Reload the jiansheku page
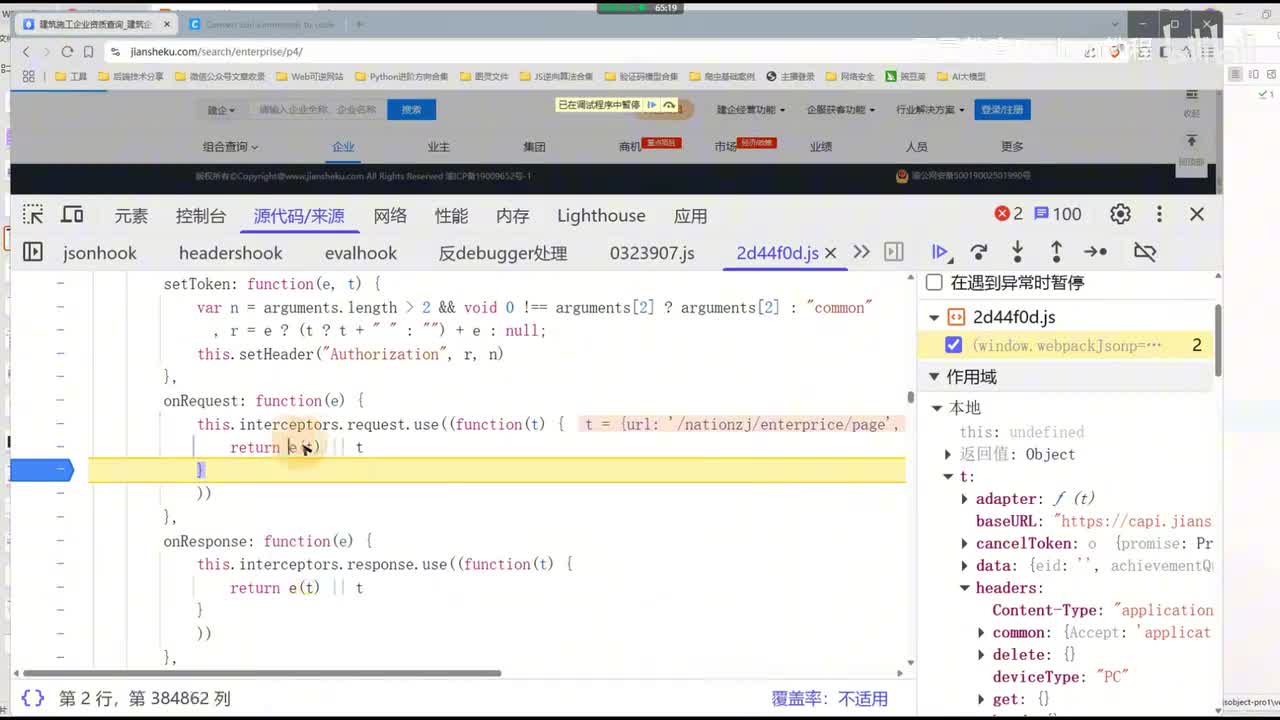The height and width of the screenshot is (720, 1280). (67, 51)
